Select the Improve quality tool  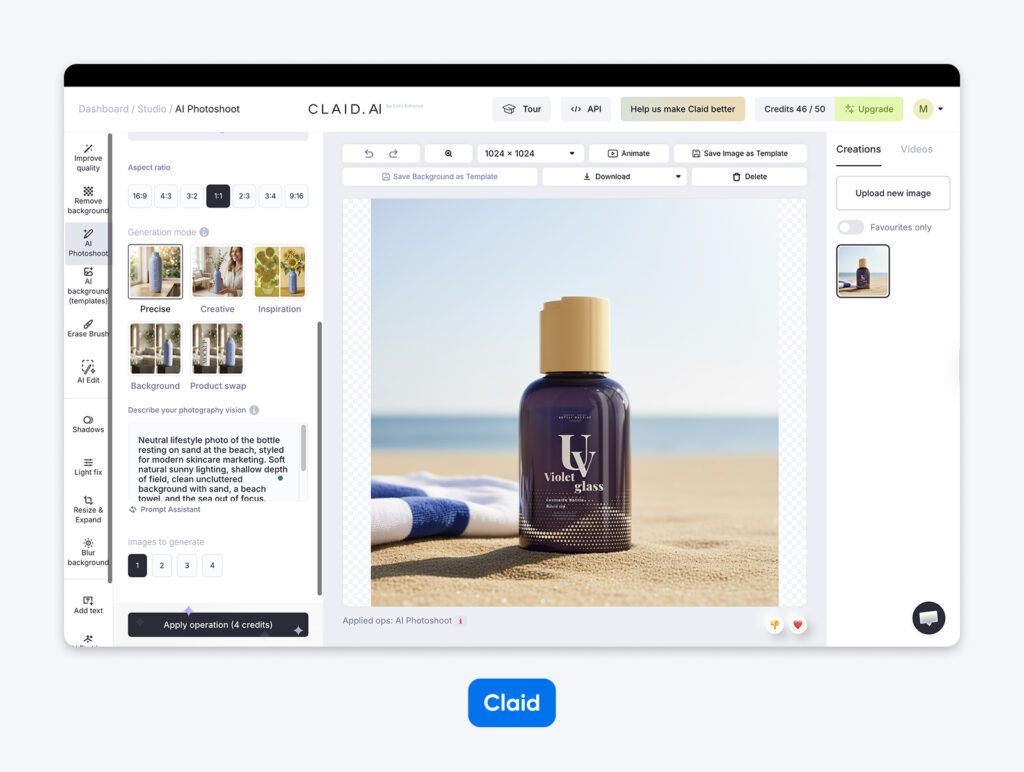click(x=88, y=158)
